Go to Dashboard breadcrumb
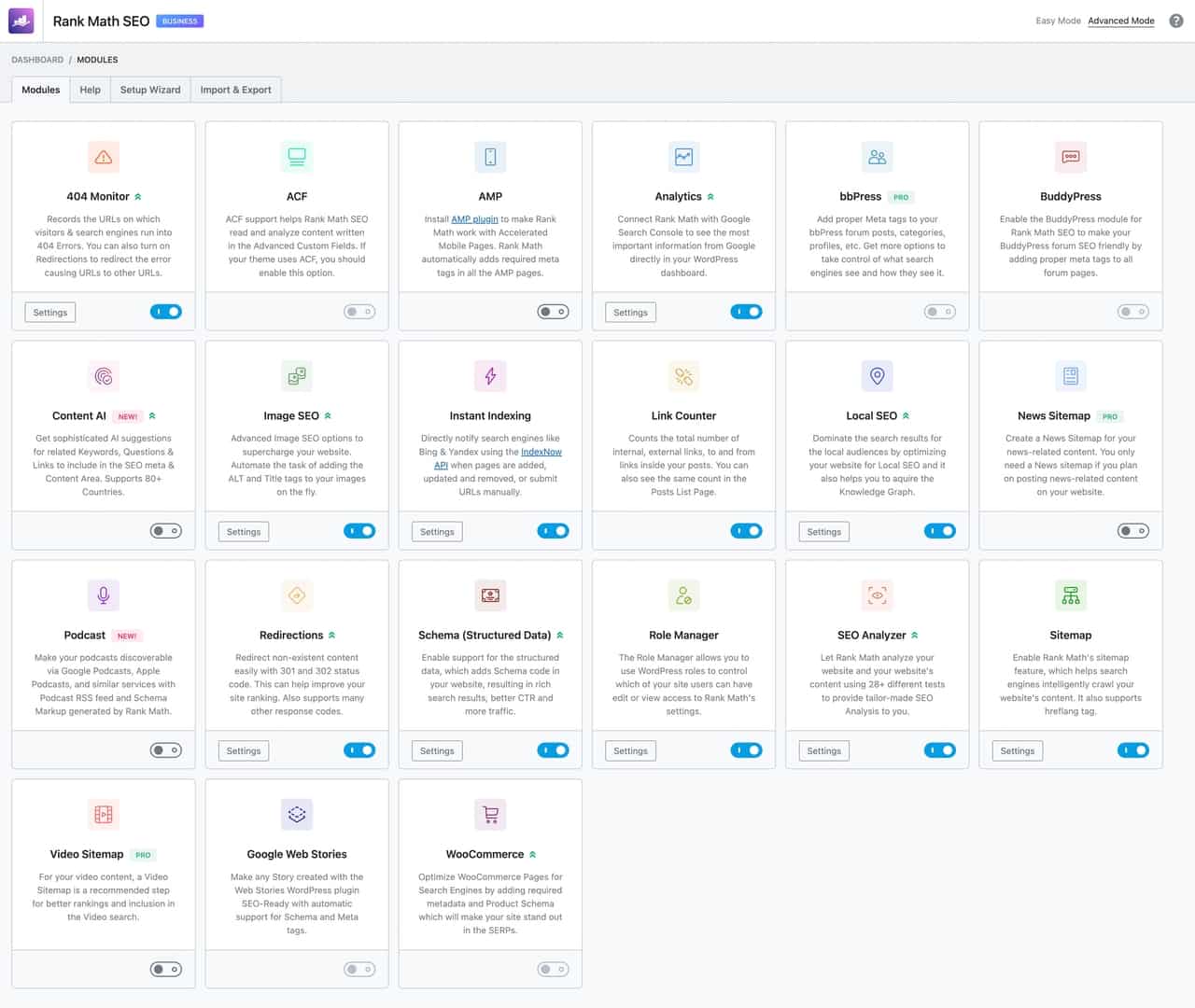The width and height of the screenshot is (1195, 1008). tap(37, 60)
